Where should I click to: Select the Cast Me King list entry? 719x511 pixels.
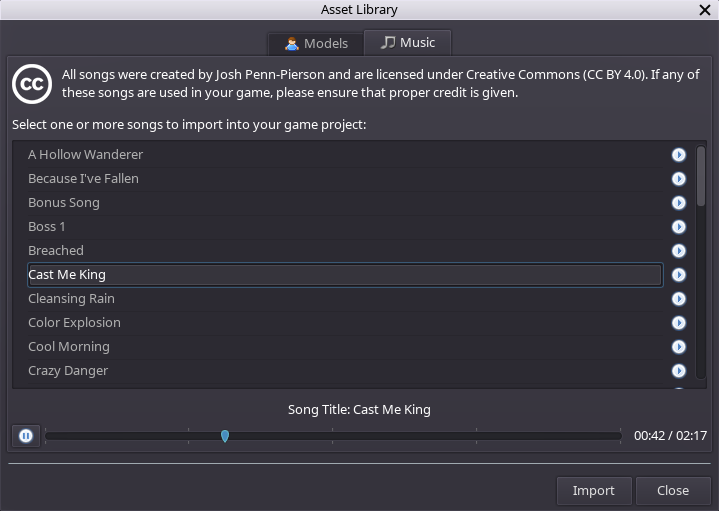click(344, 275)
